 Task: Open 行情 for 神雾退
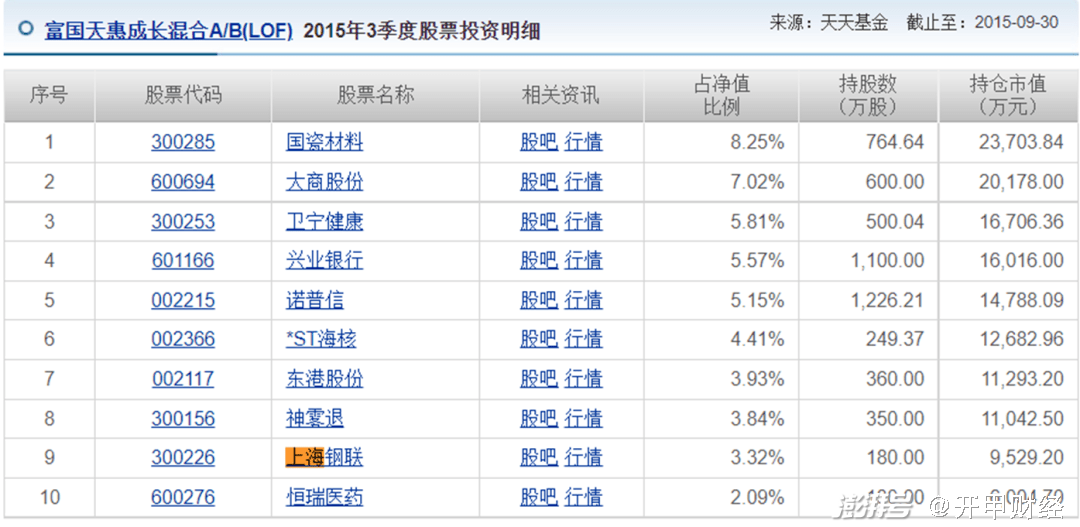tap(583, 419)
